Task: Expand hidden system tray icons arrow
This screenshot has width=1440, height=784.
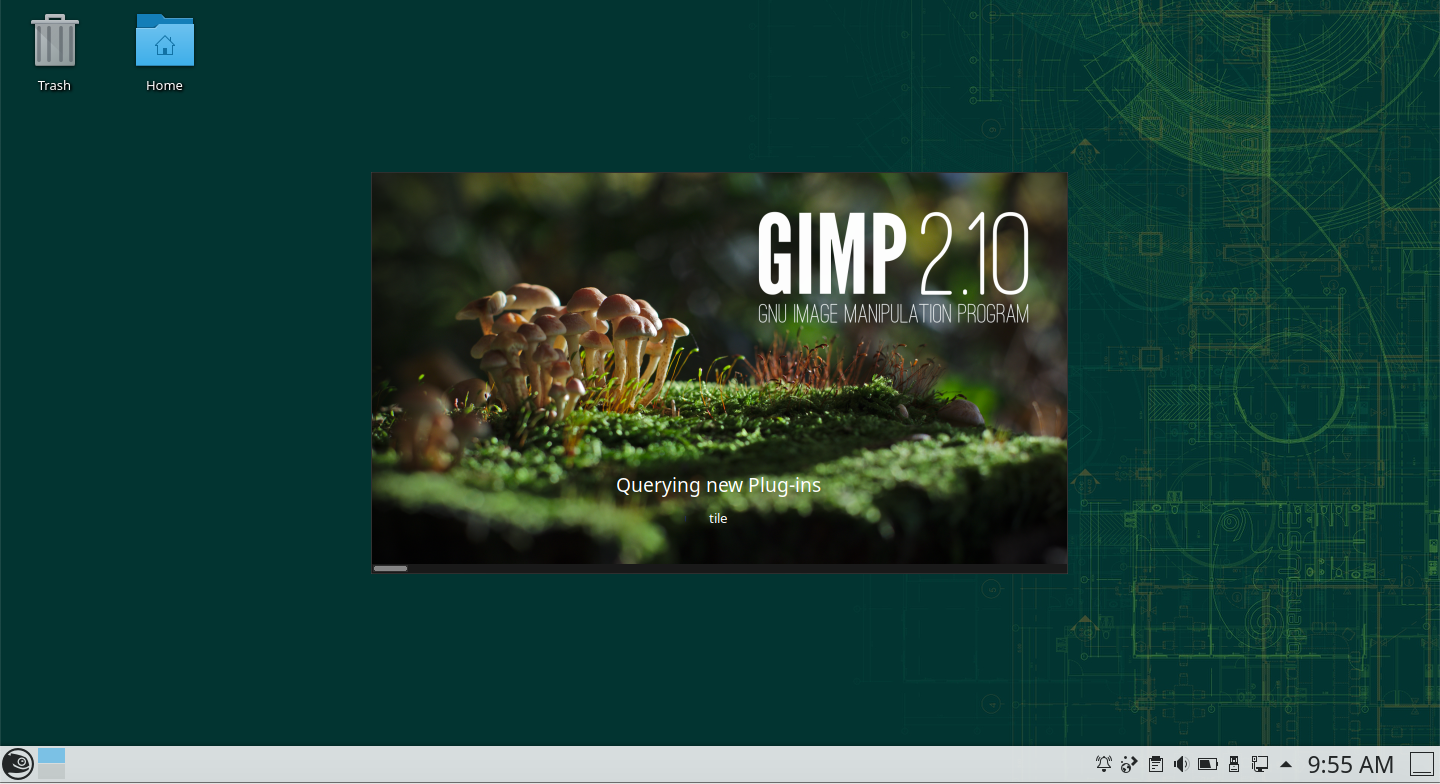Action: 1286,765
